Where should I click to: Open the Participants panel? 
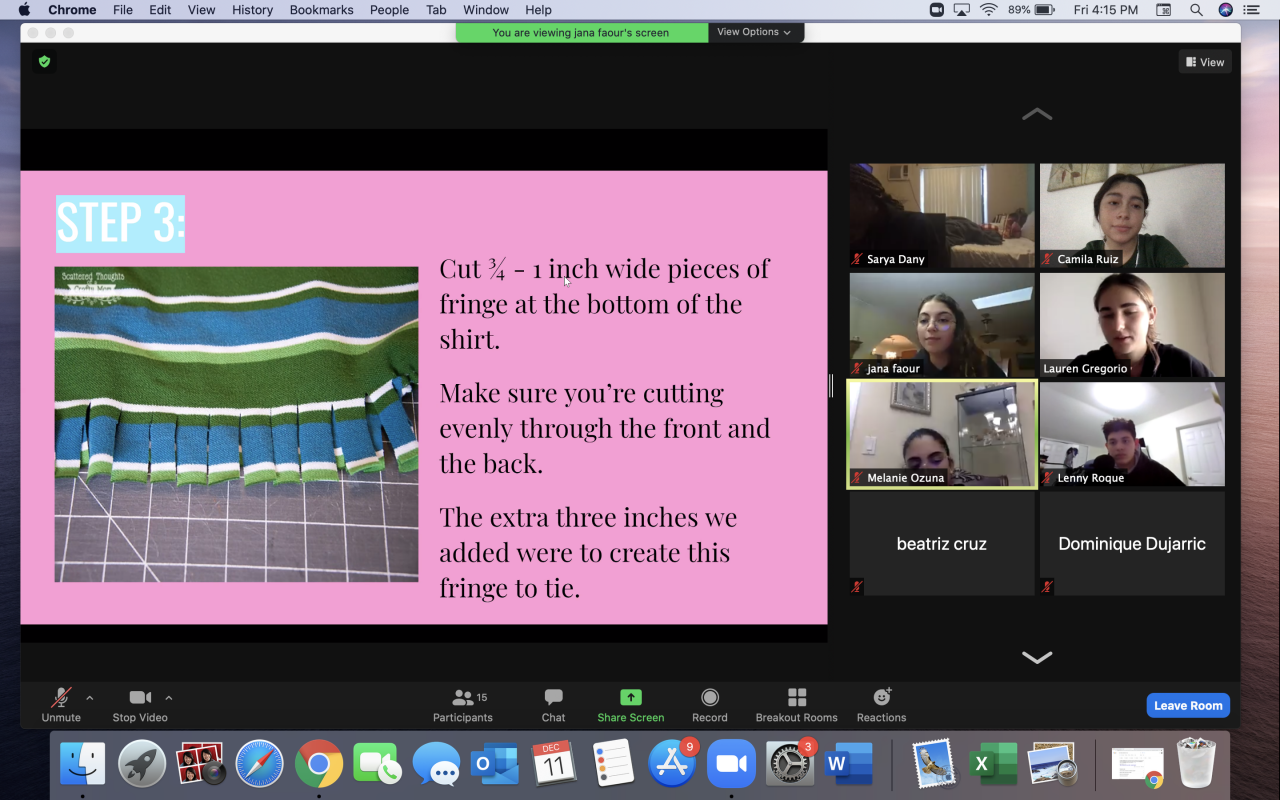pos(462,705)
